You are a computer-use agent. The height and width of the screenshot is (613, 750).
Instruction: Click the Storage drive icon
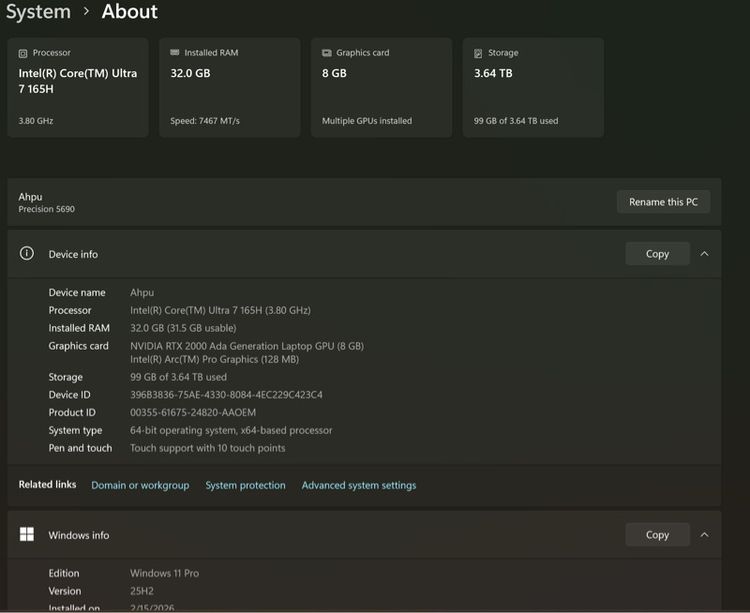(x=478, y=53)
